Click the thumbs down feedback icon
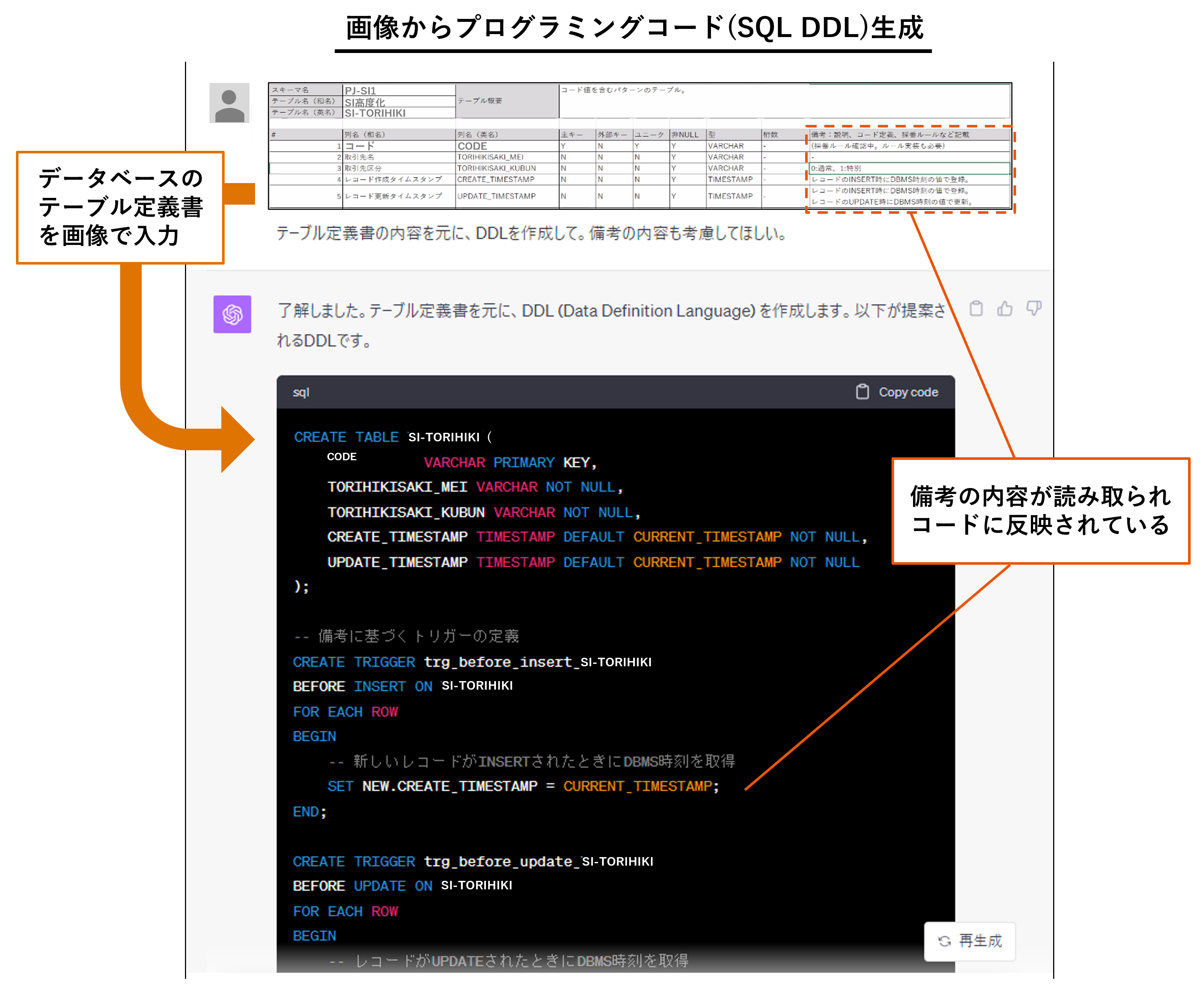This screenshot has width=1204, height=992. (x=1033, y=309)
